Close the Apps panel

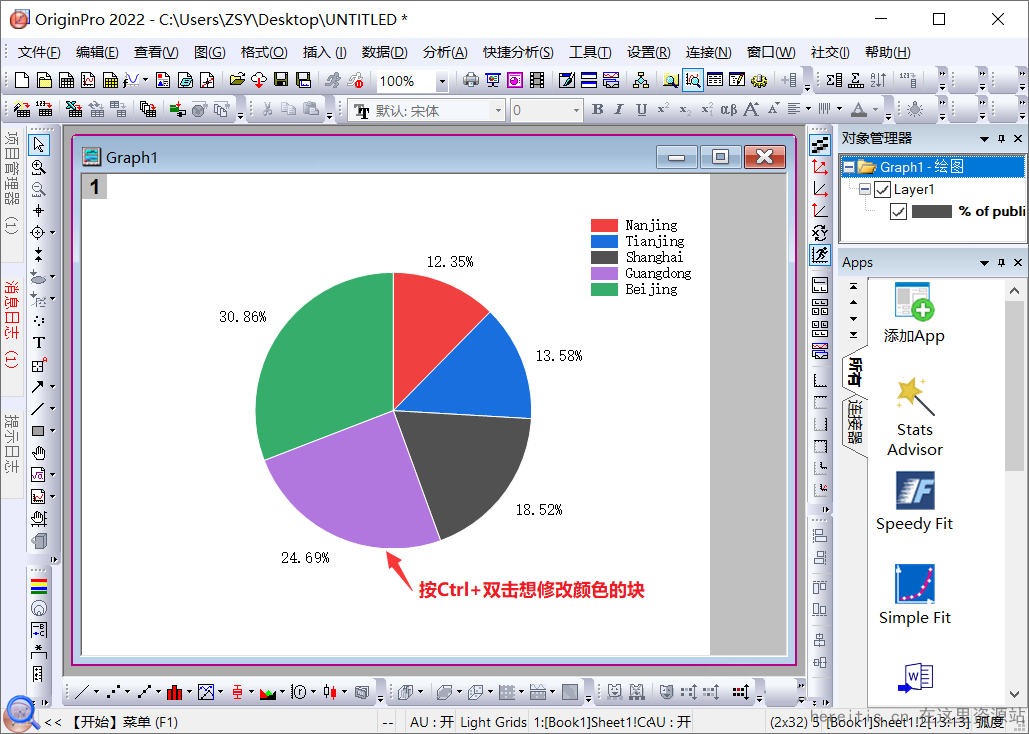1018,263
